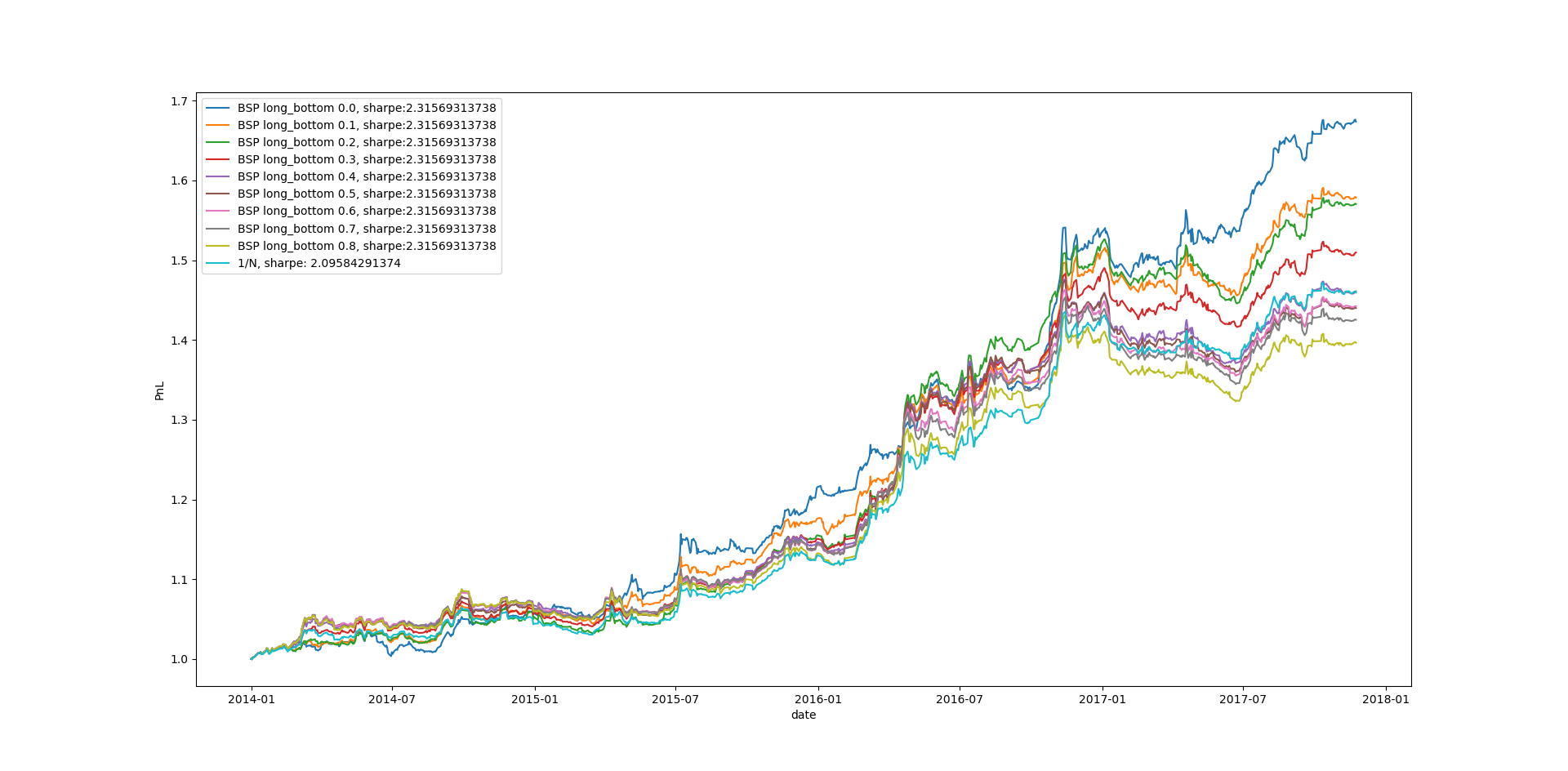1568x771 pixels.
Task: Click x-axis tick label 2017-01
Action: [1102, 699]
